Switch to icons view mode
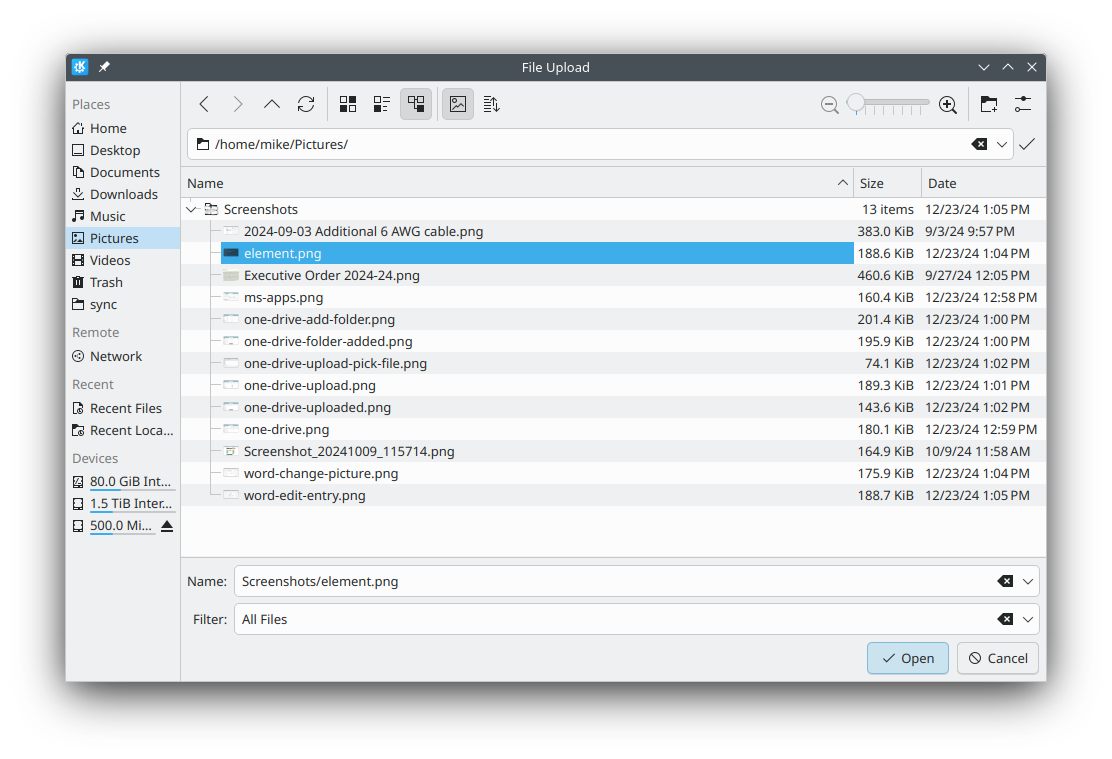 [348, 104]
